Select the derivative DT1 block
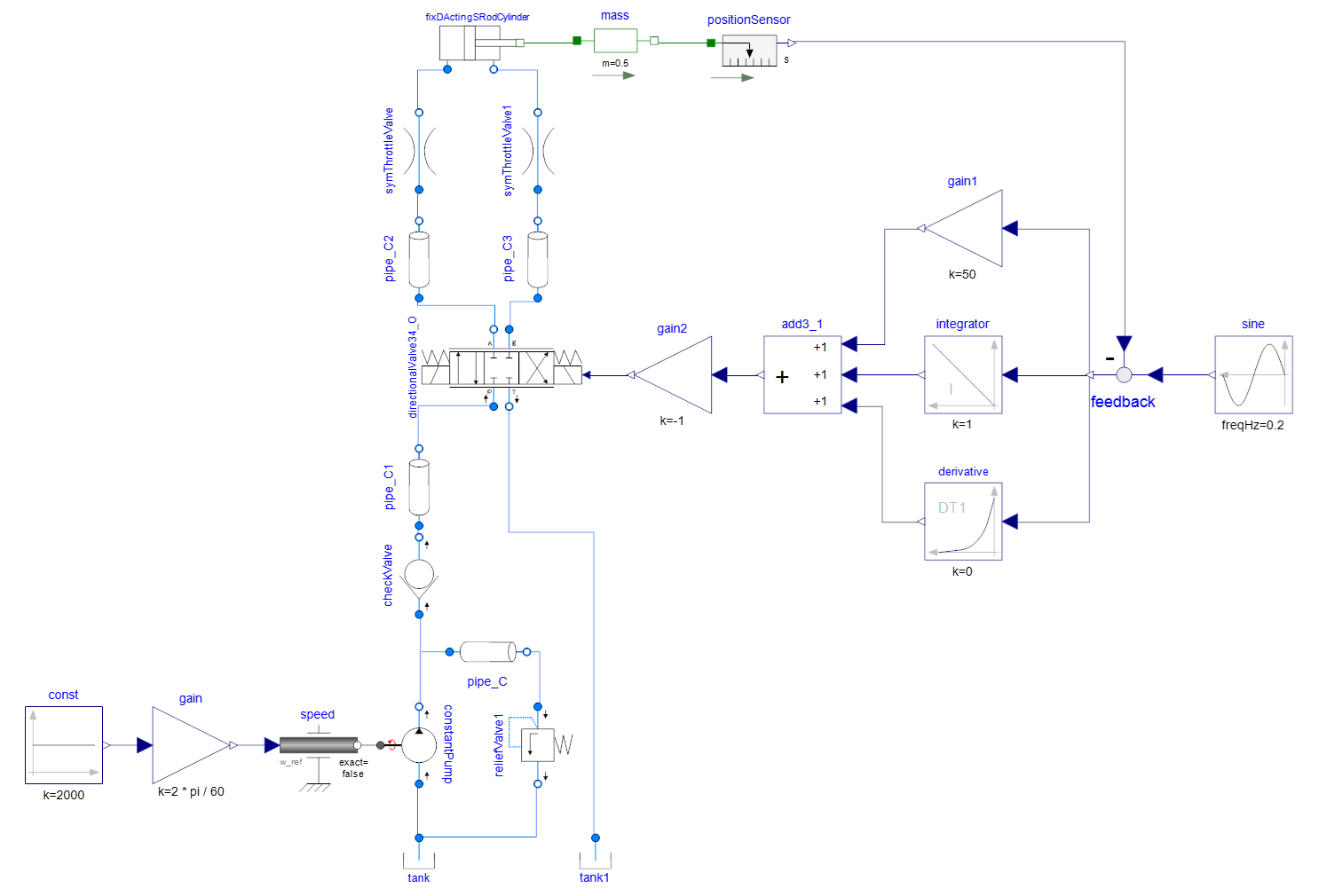The width and height of the screenshot is (1319, 896). [962, 522]
